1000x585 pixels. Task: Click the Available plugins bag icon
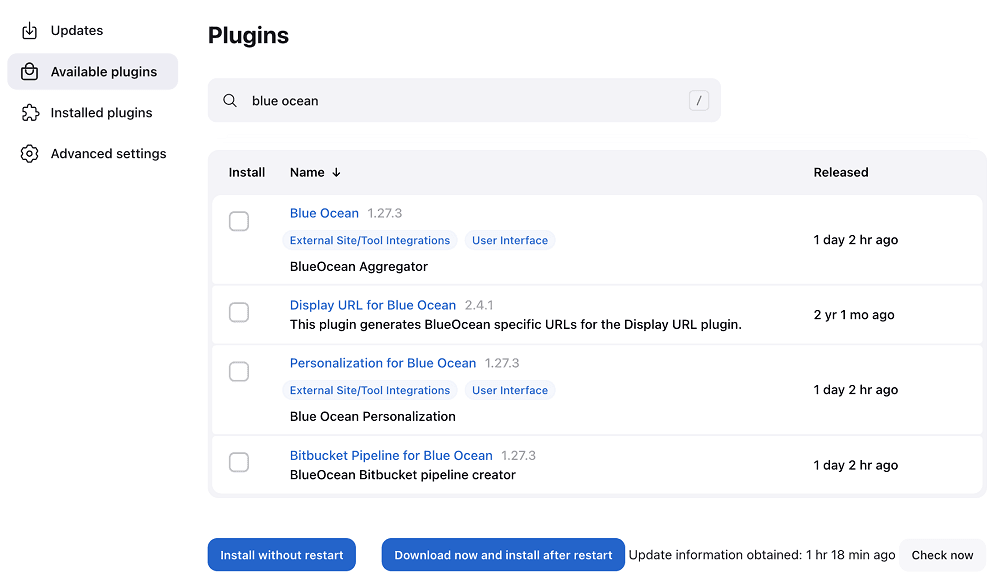click(30, 71)
